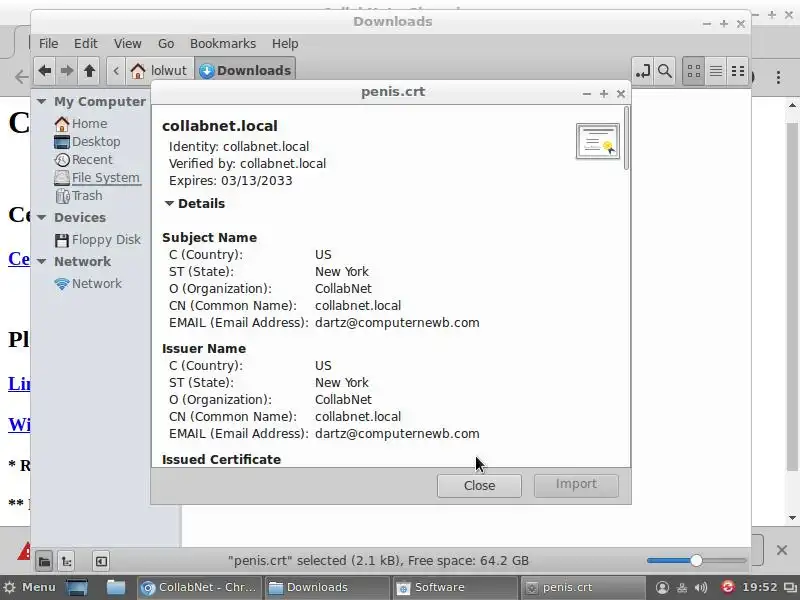Switch to compact view
The width and height of the screenshot is (800, 600).
click(x=738, y=71)
